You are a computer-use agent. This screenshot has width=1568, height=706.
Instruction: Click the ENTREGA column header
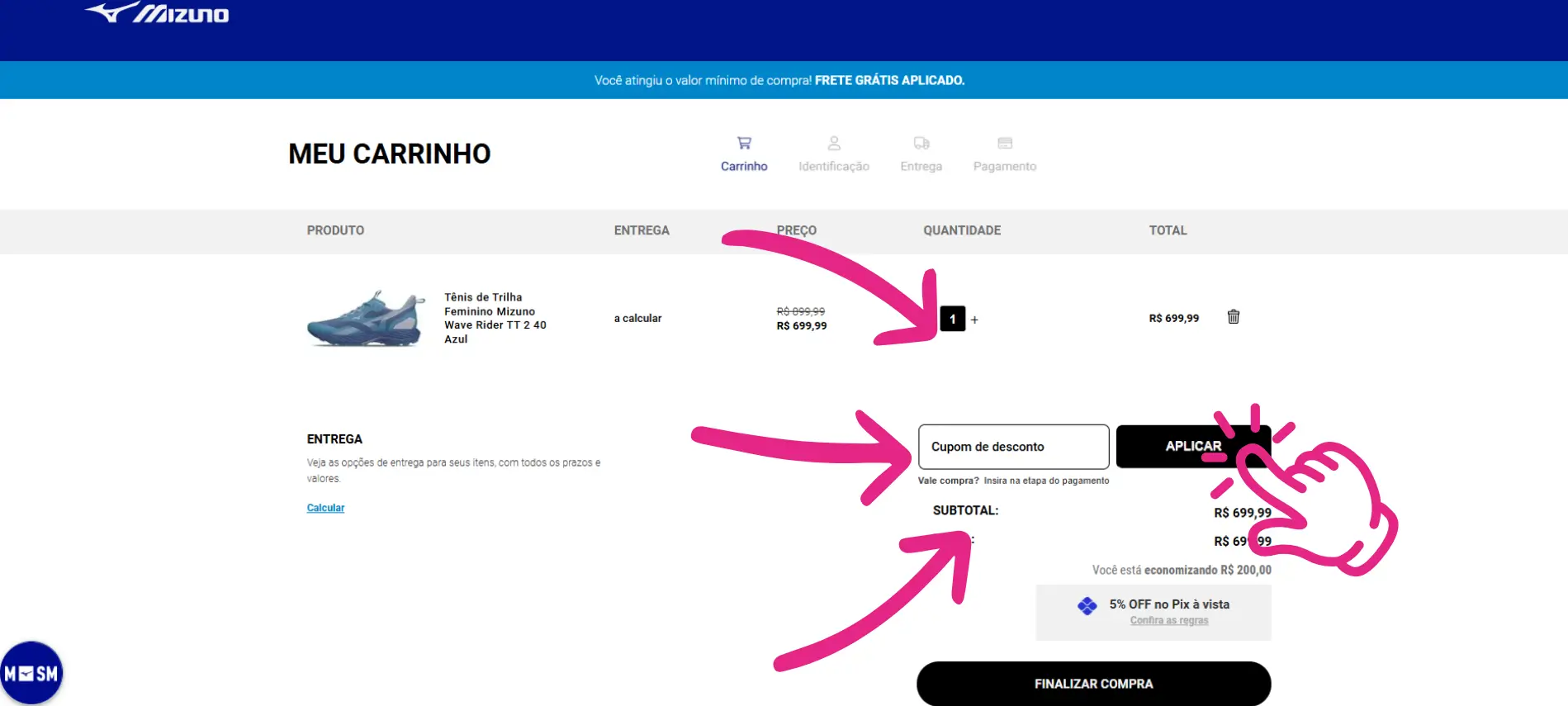point(642,230)
